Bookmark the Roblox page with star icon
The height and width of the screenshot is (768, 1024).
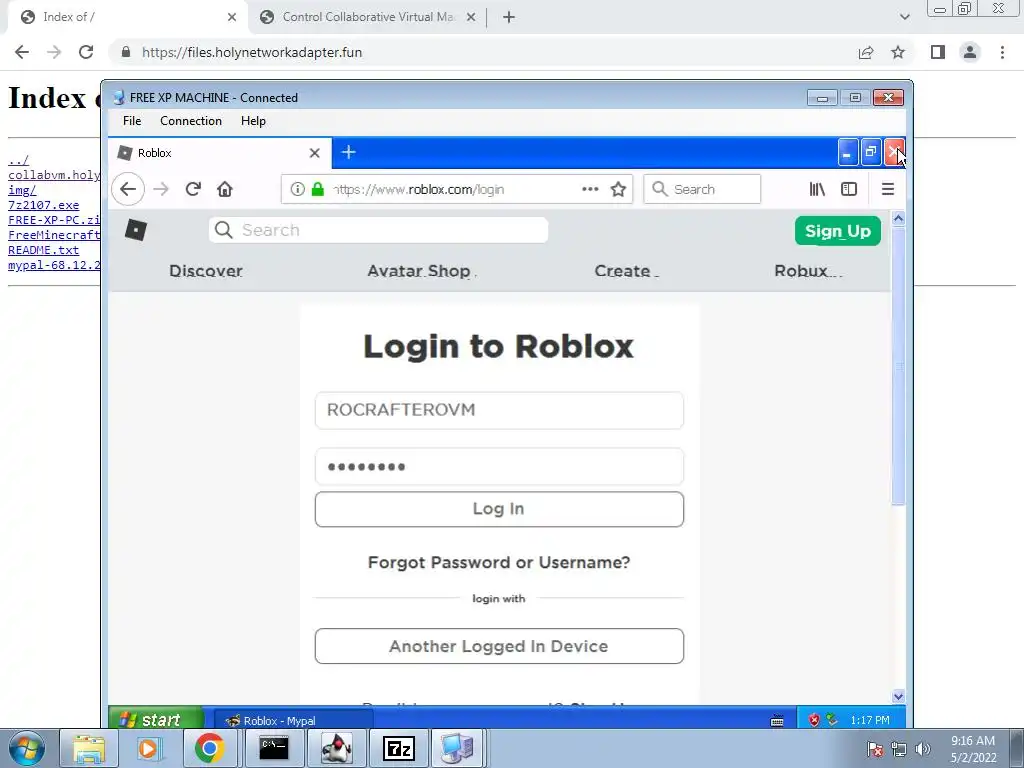[618, 189]
